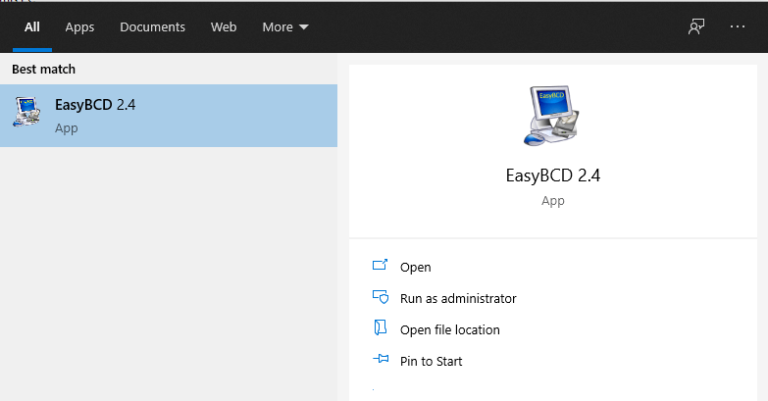768x401 pixels.
Task: Select the All search filter tab
Action: pos(32,27)
